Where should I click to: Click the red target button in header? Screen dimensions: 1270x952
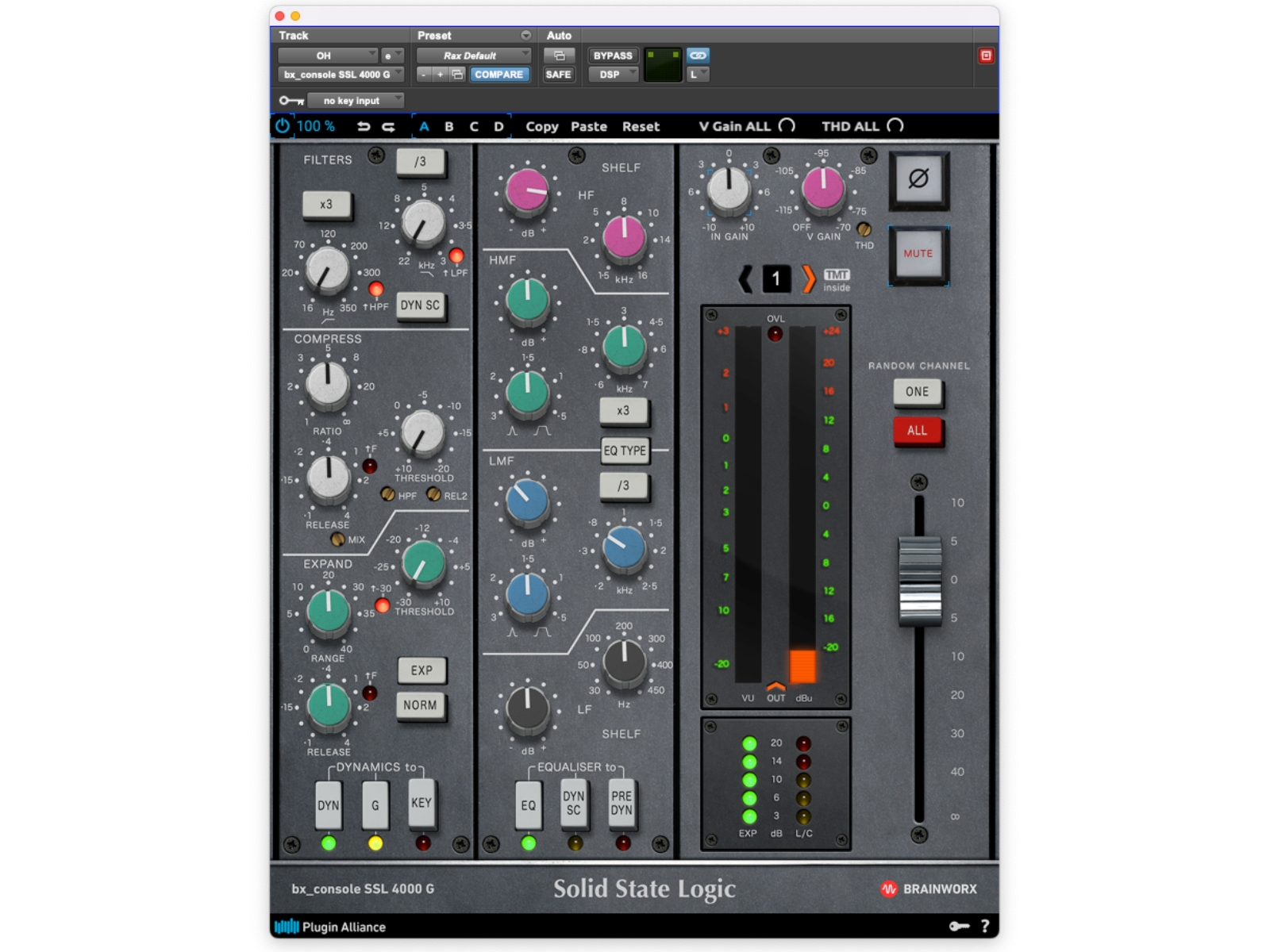[x=986, y=56]
